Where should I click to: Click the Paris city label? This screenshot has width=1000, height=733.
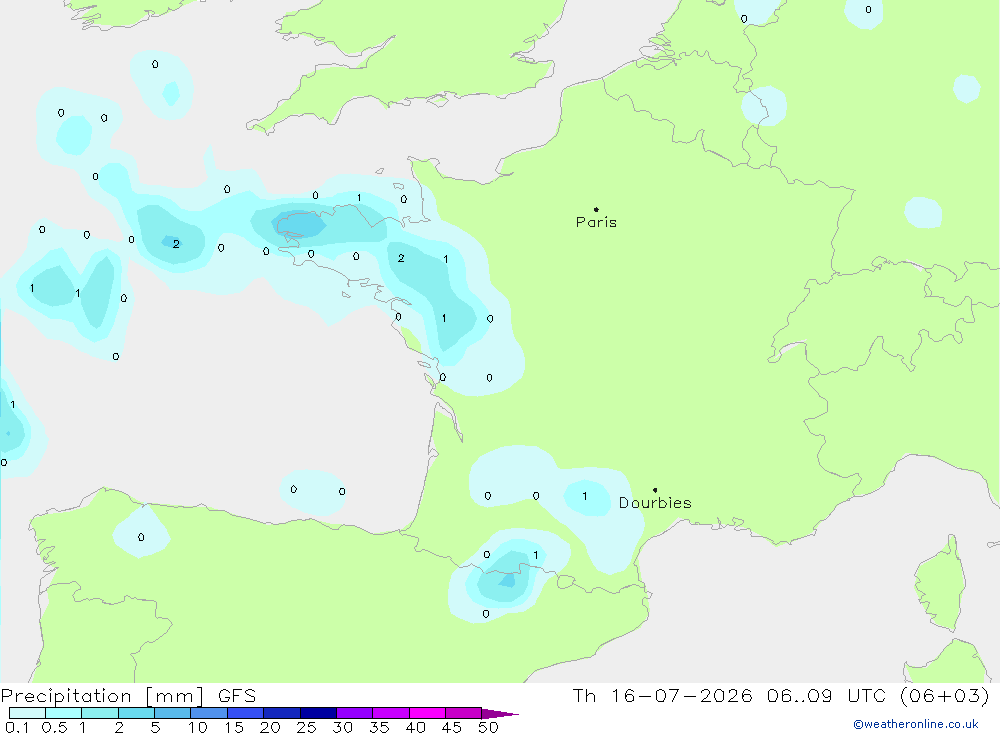click(596, 222)
